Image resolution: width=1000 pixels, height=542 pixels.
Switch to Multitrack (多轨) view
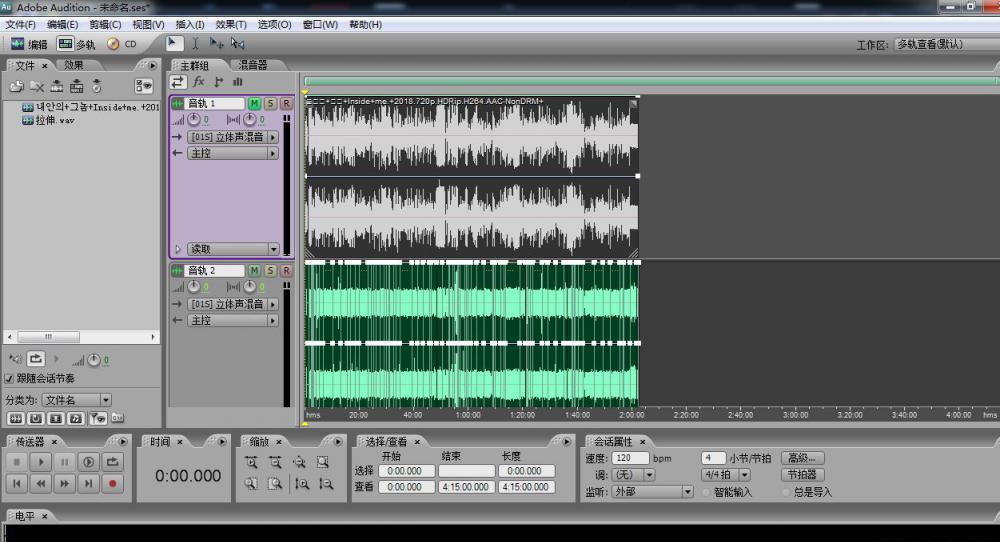pyautogui.click(x=76, y=44)
